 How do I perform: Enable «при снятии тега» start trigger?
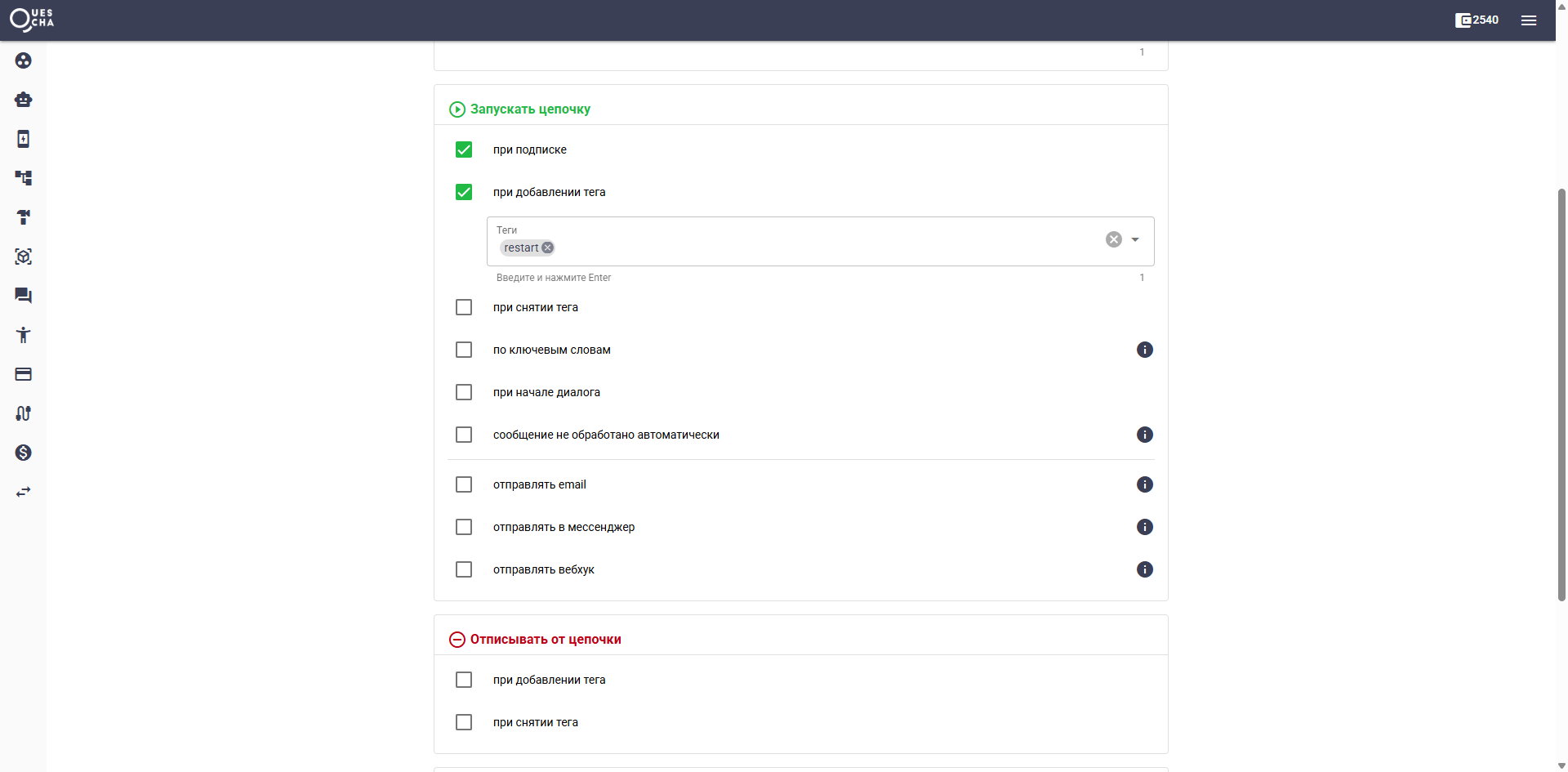point(464,307)
